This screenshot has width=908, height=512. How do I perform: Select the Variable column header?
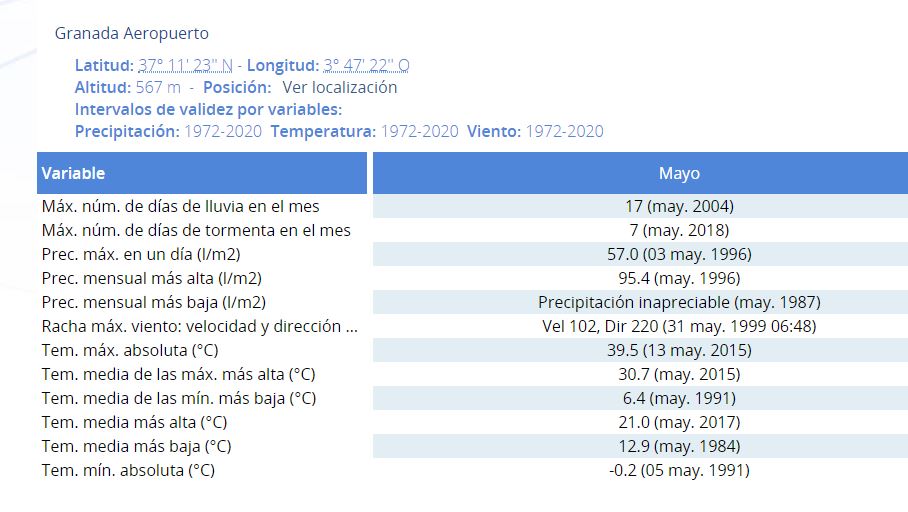click(x=202, y=173)
